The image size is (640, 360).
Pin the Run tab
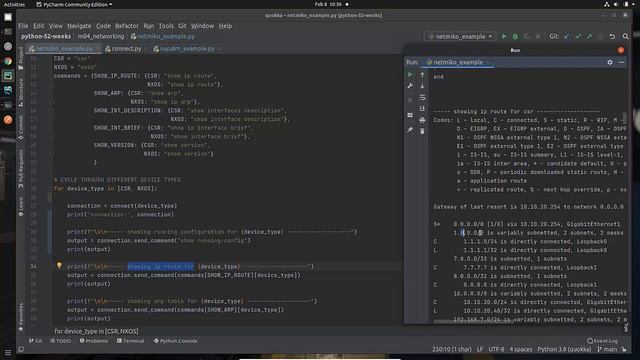coord(410,130)
